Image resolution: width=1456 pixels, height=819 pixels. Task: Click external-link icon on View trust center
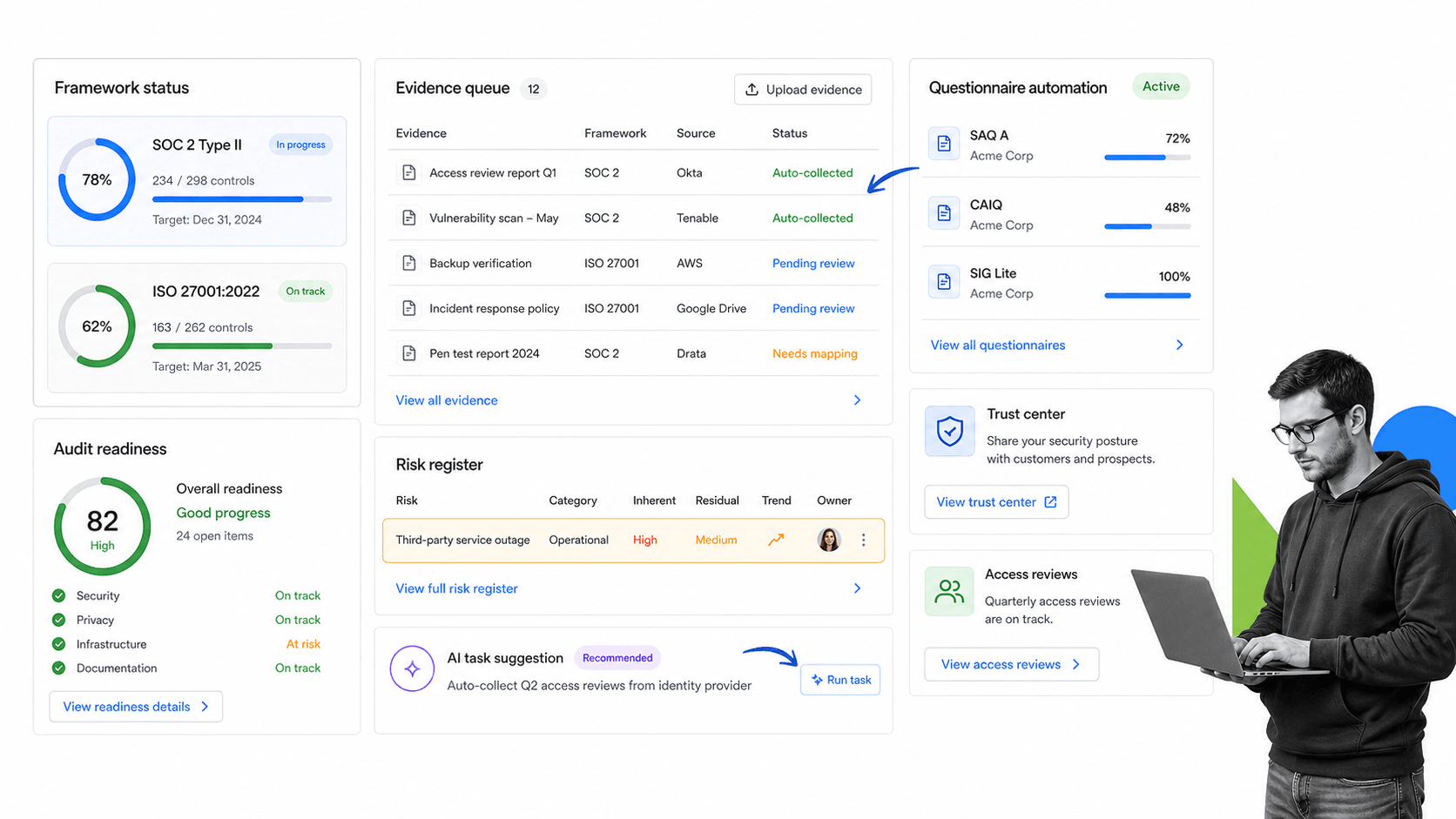click(x=1050, y=502)
